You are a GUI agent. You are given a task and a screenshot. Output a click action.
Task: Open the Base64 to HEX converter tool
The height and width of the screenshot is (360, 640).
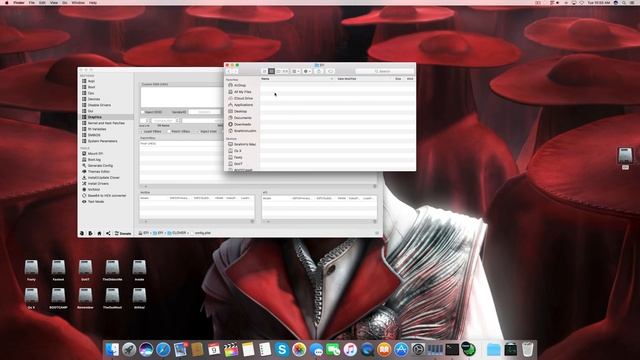(107, 196)
